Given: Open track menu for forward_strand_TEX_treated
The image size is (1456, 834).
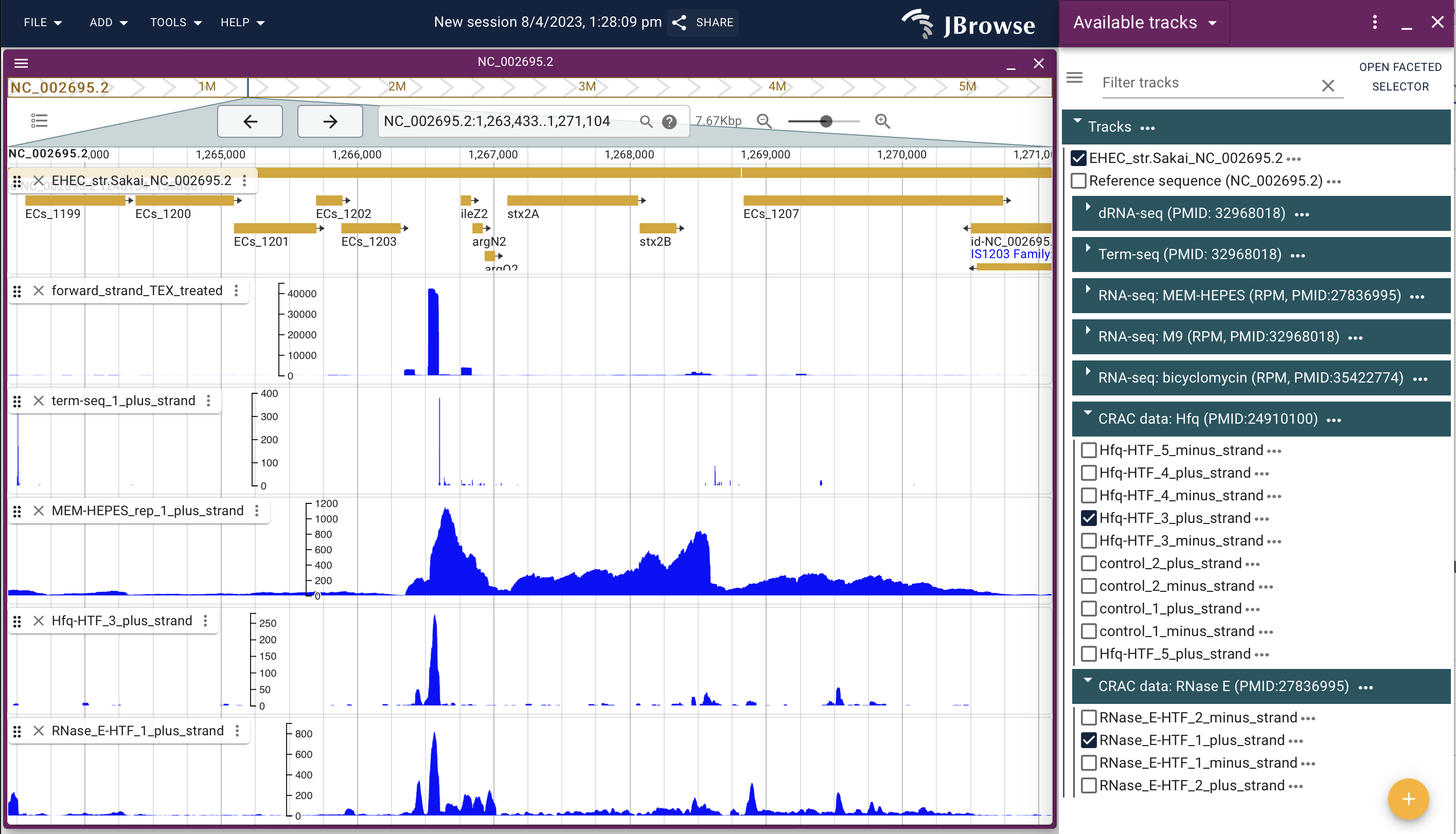Looking at the screenshot, I should [x=237, y=291].
